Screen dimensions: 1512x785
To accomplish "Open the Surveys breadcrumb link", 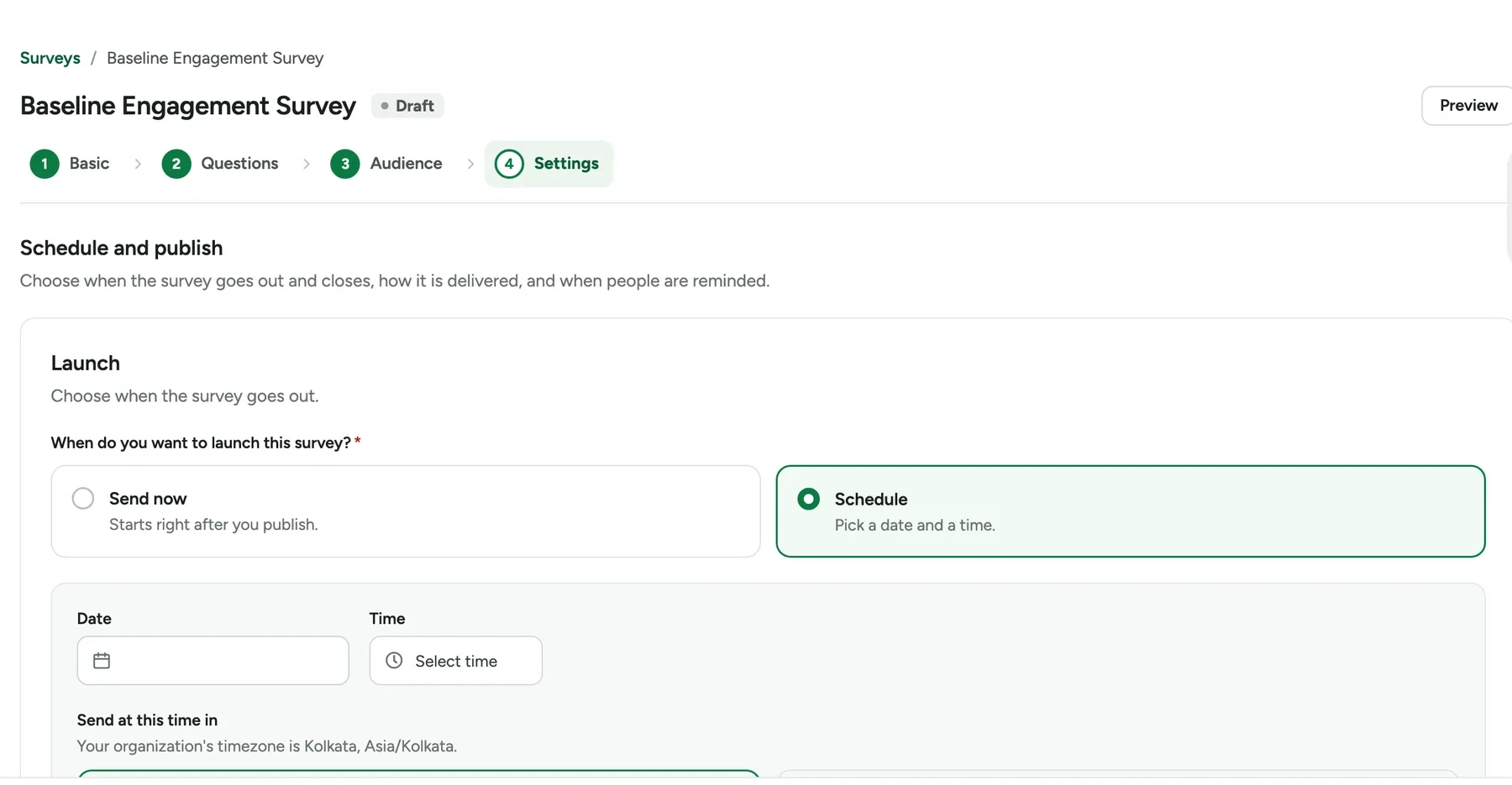I will pos(50,58).
